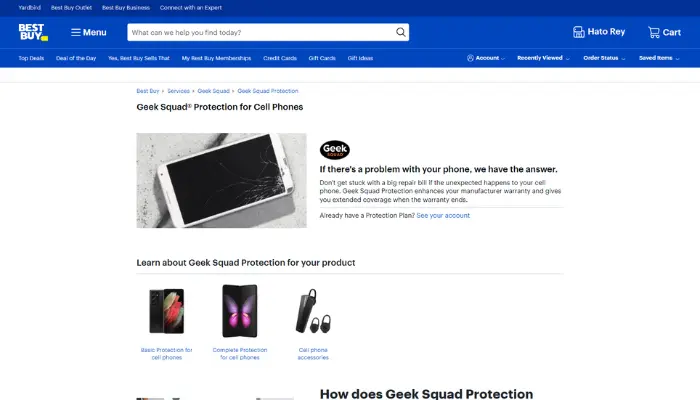Expand the Recently Viewed dropdown
This screenshot has height=400, width=700.
click(x=543, y=58)
